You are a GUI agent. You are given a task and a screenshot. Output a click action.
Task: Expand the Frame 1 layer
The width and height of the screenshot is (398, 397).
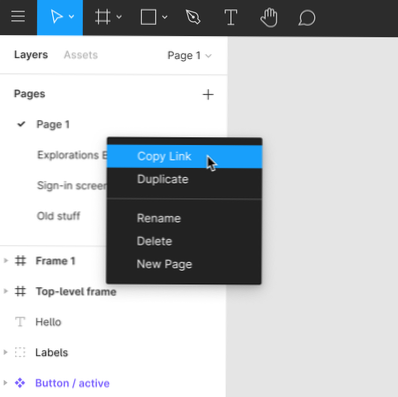5,261
